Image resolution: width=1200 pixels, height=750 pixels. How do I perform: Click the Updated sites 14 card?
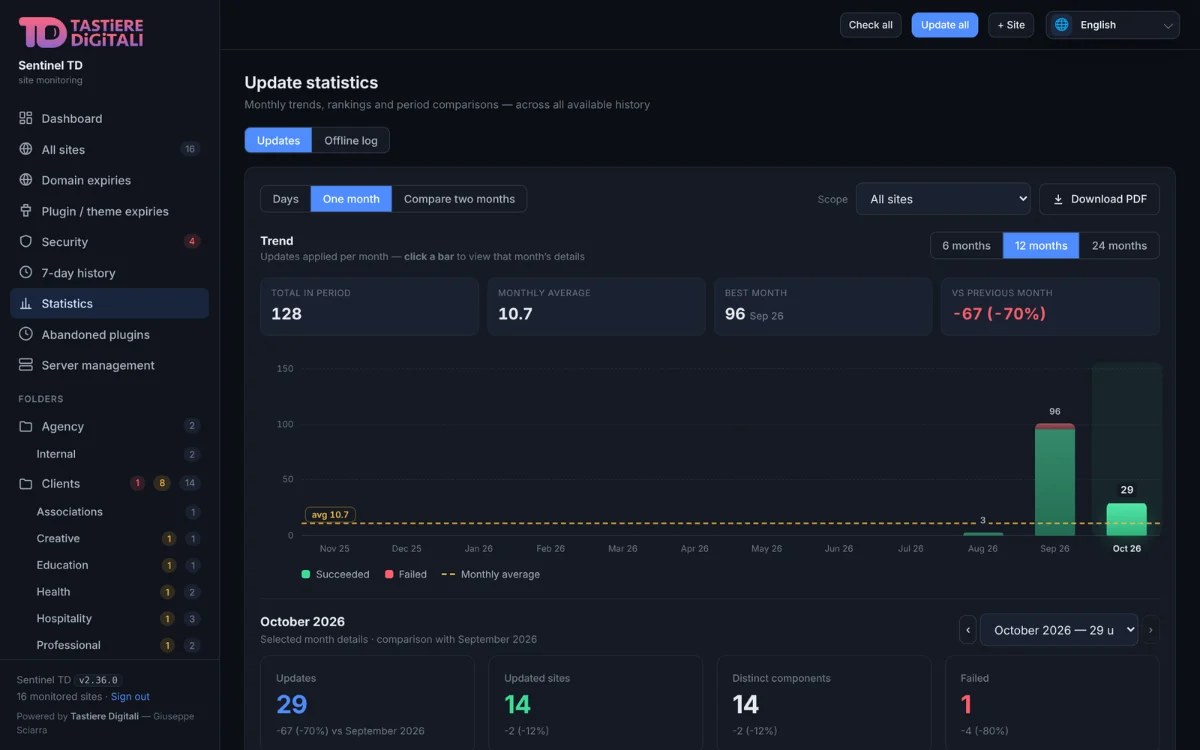pyautogui.click(x=596, y=703)
